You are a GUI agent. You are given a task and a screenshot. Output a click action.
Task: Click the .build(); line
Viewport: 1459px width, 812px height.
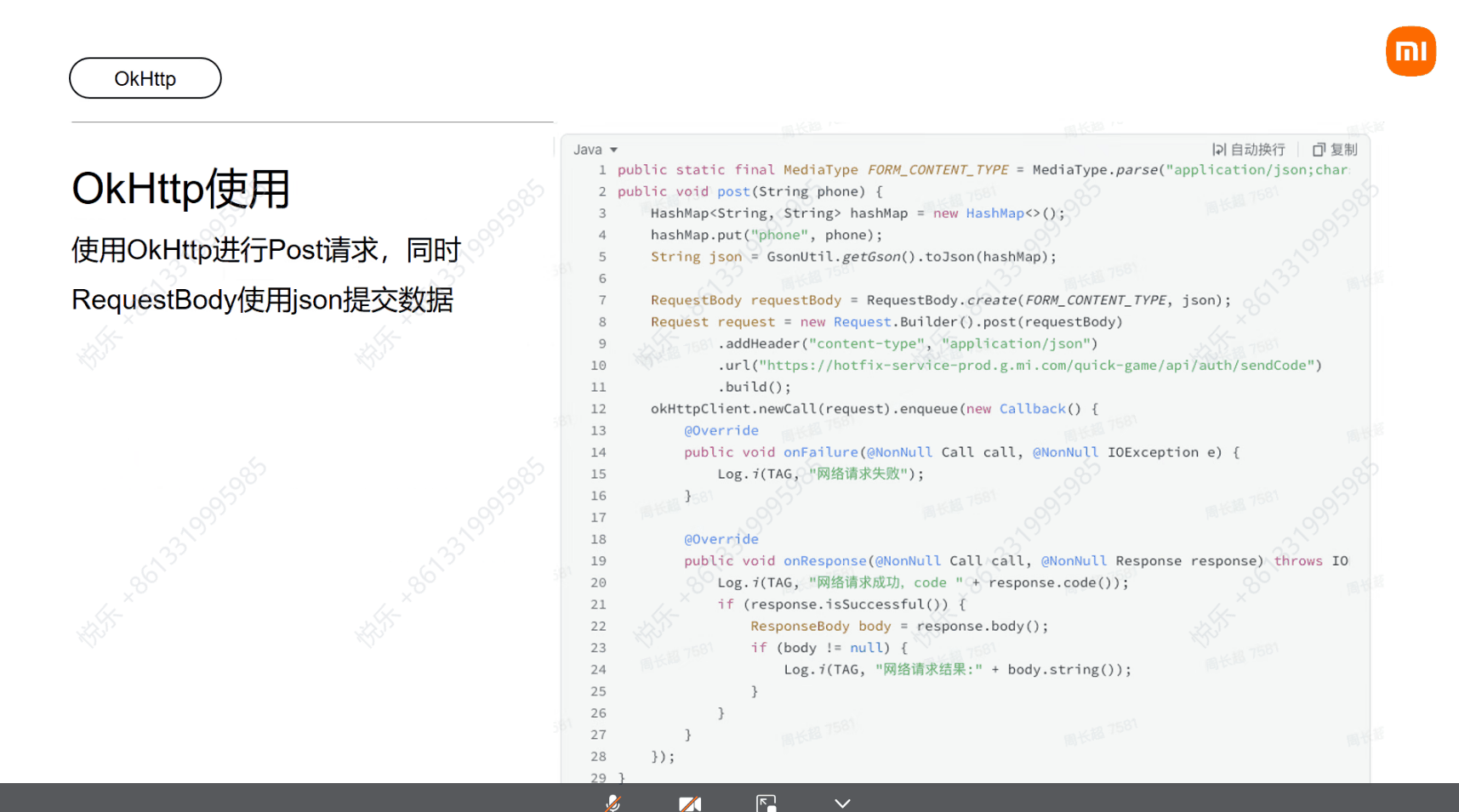754,387
